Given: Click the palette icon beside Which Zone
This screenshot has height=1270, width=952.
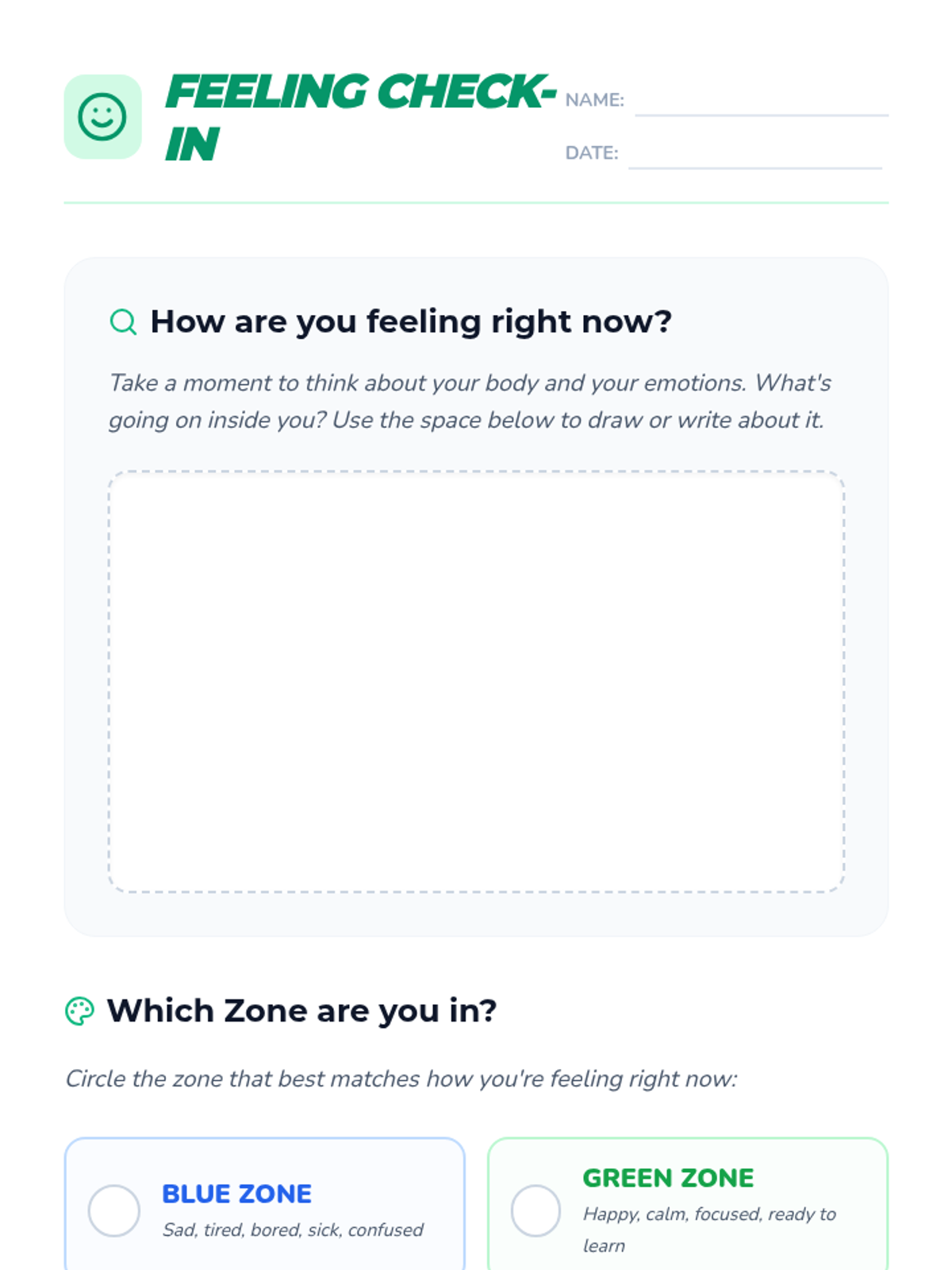Looking at the screenshot, I should click(x=79, y=1011).
